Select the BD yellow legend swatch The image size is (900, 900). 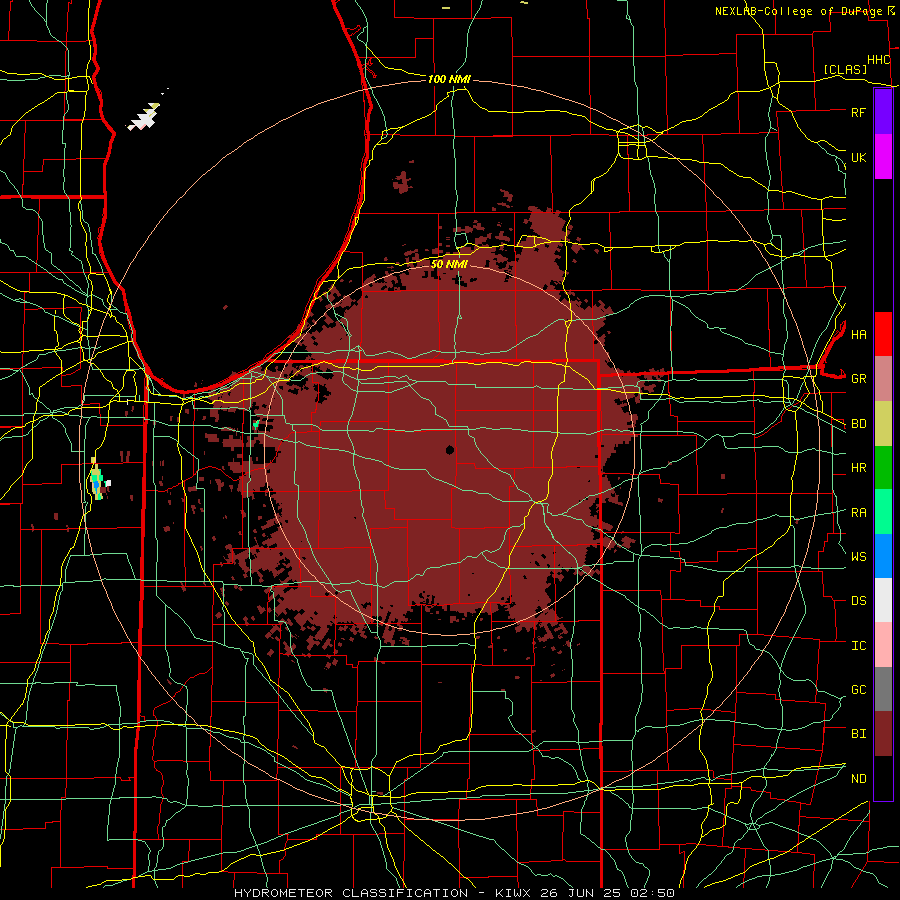coord(883,424)
